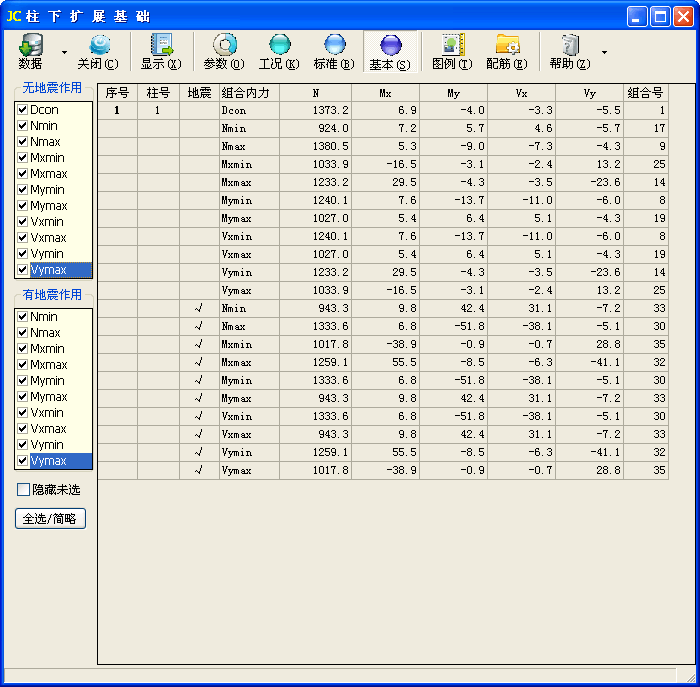Toggle Vxmin checkbox in 无地震作用 list
This screenshot has height=687, width=700.
click(22, 221)
